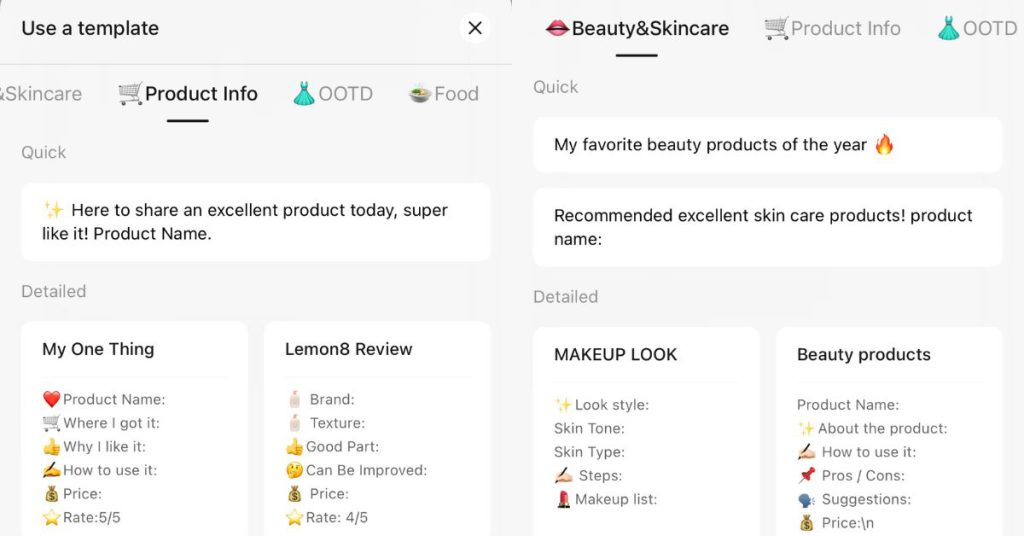The image size is (1024, 536).
Task: Open the Lemon8 Review template card
Action: click(x=377, y=429)
